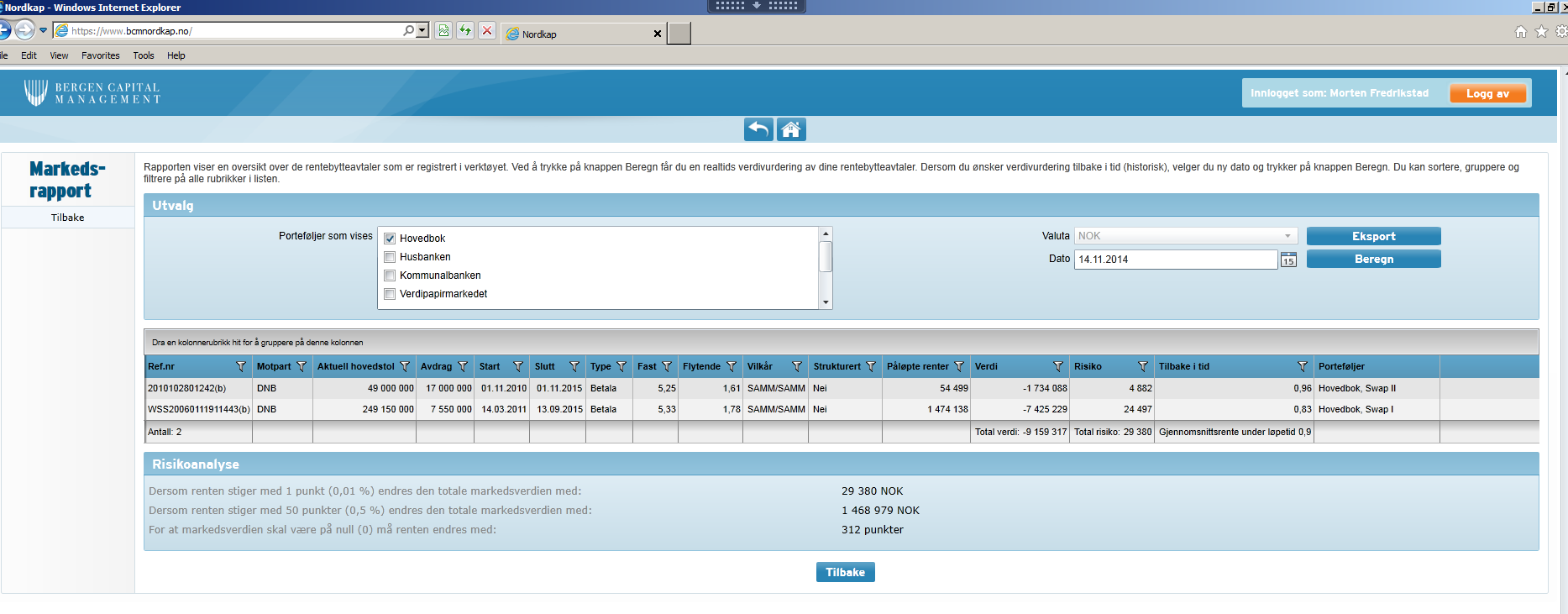This screenshot has height=614, width=1568.
Task: Click the bottom Tilbake button
Action: click(x=845, y=572)
